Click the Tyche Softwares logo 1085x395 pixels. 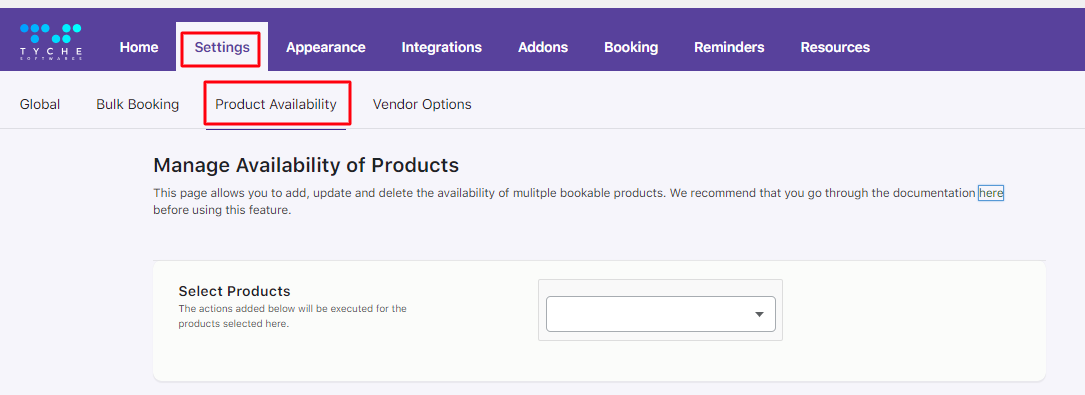pyautogui.click(x=51, y=42)
